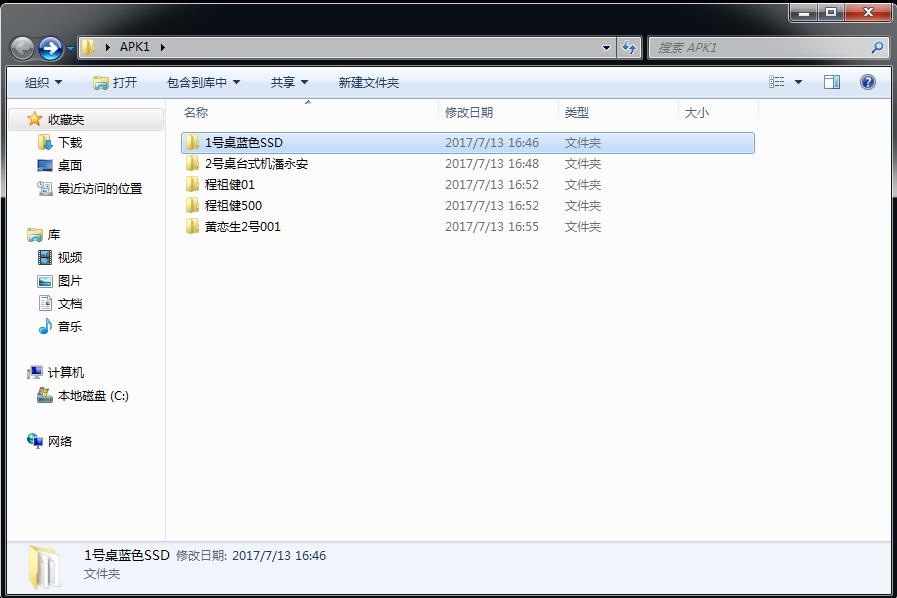Open 桌面 from the navigation pane
Viewport: 897px width, 598px height.
tap(69, 166)
